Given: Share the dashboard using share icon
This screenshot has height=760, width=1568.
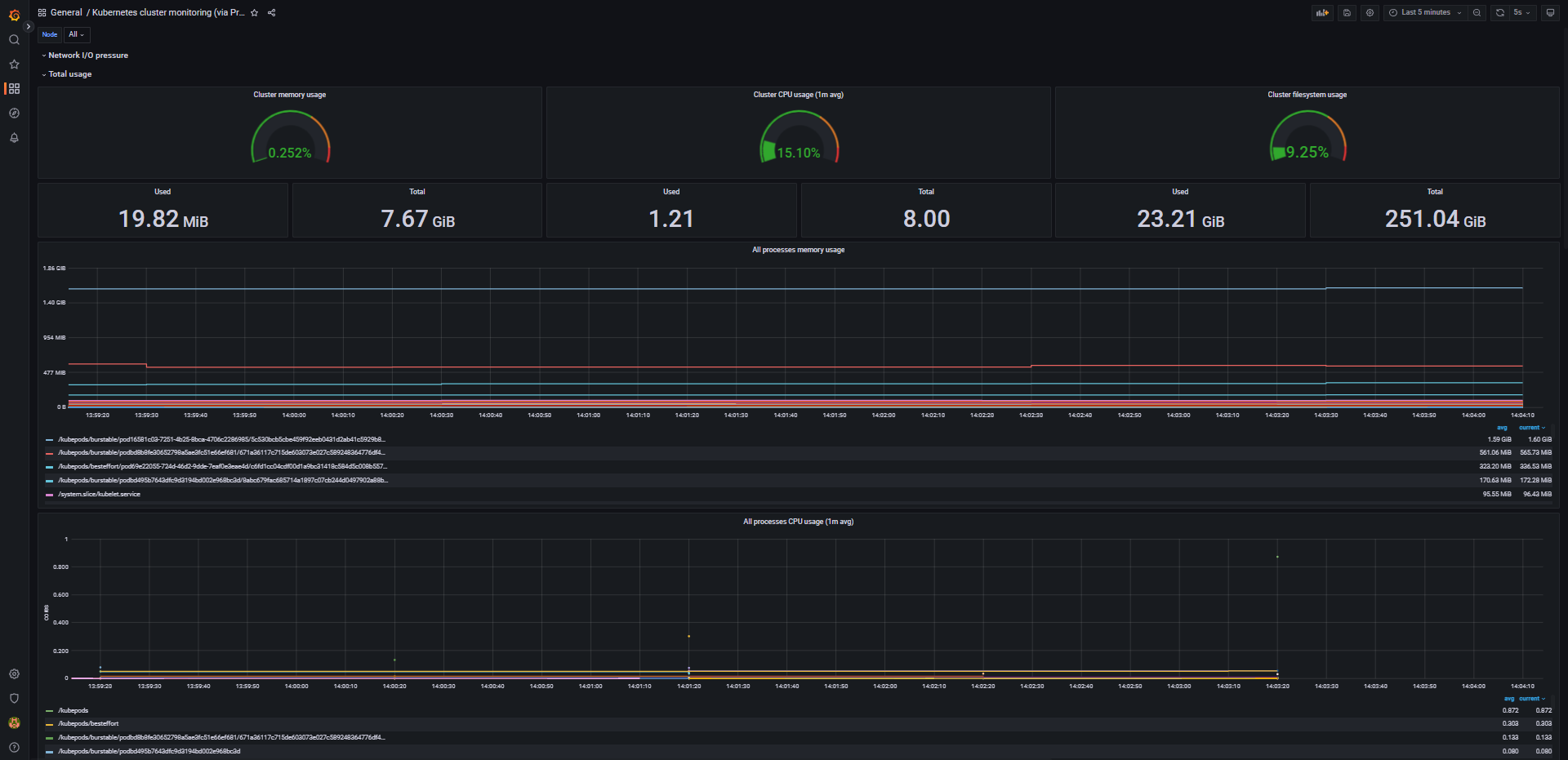Looking at the screenshot, I should pos(272,12).
